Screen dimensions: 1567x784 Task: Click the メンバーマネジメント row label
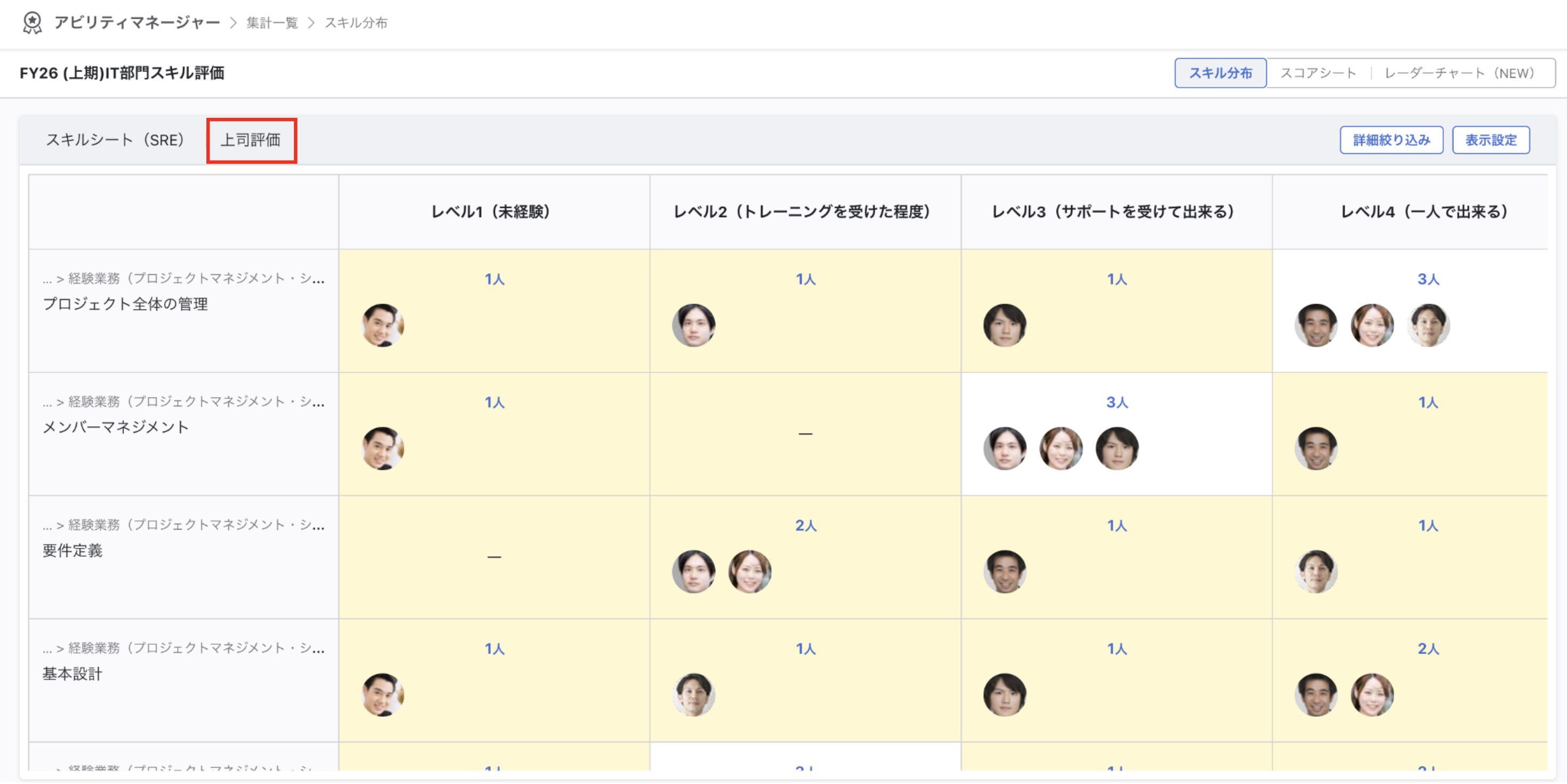point(116,427)
